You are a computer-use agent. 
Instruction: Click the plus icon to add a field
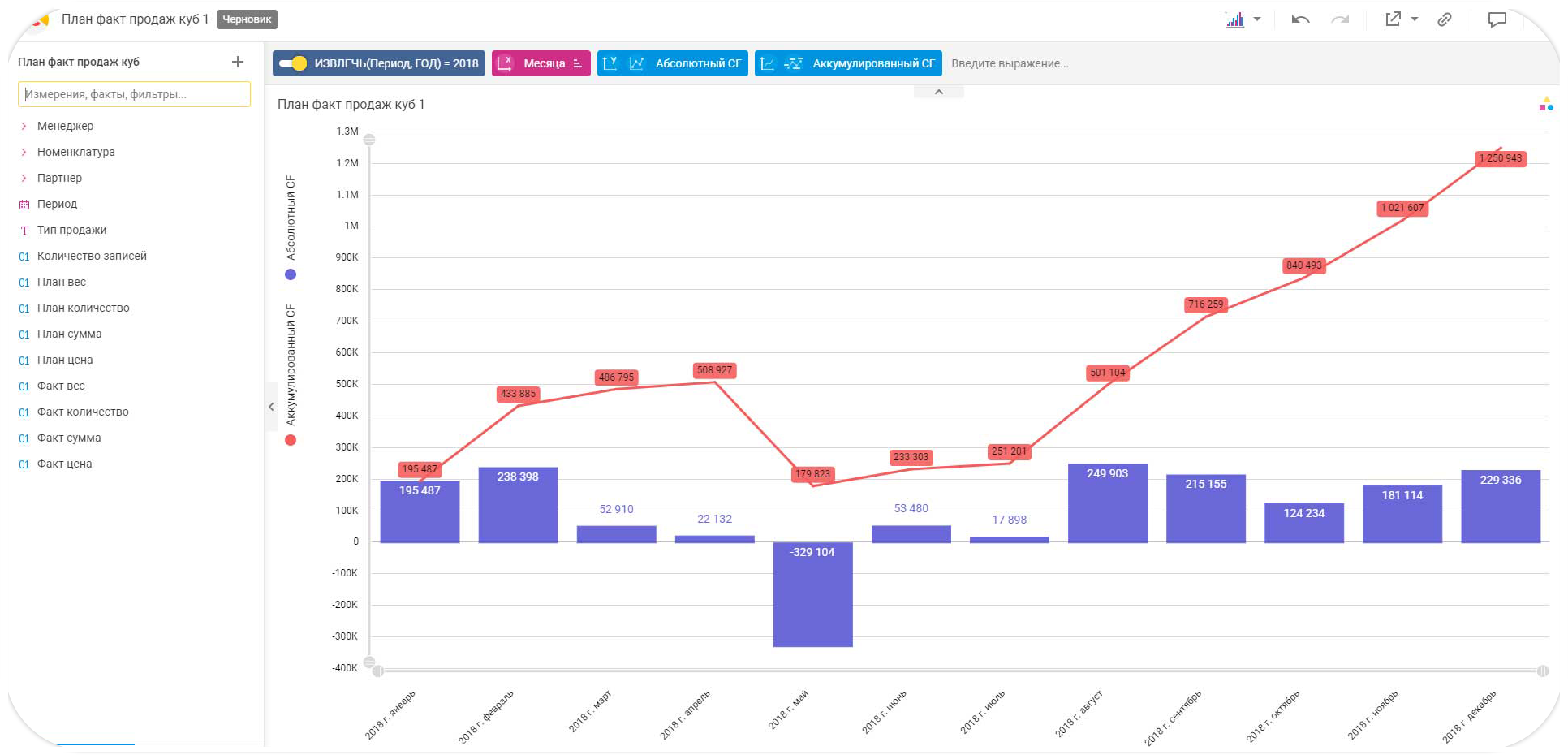pyautogui.click(x=238, y=62)
